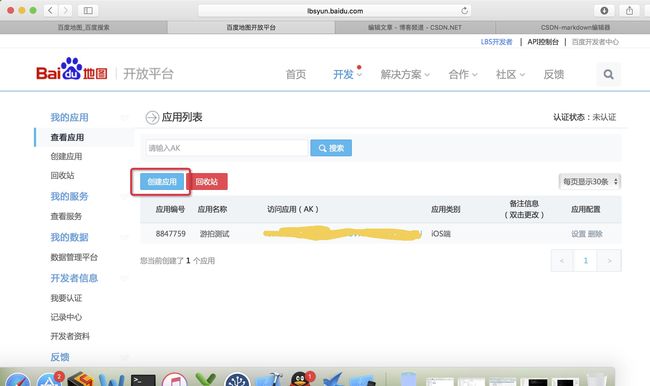This screenshot has width=650, height=386.
Task: Open the blue W icon in dock
Action: 111,379
